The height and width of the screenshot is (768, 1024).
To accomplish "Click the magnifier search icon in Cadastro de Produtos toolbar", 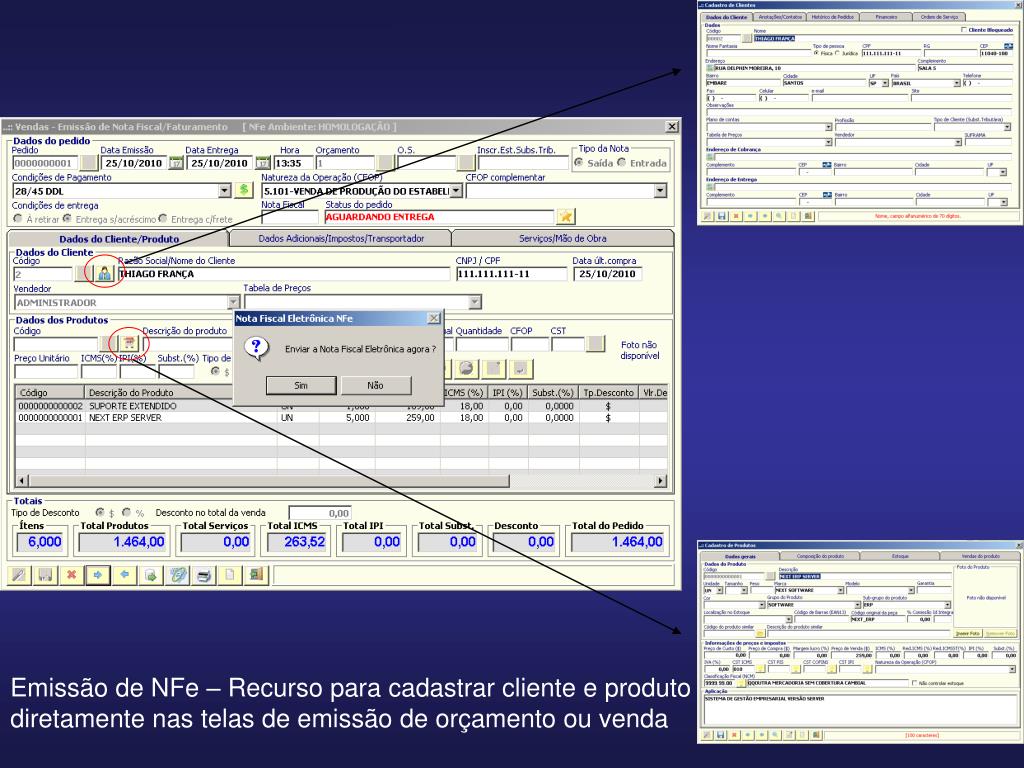I will click(775, 735).
